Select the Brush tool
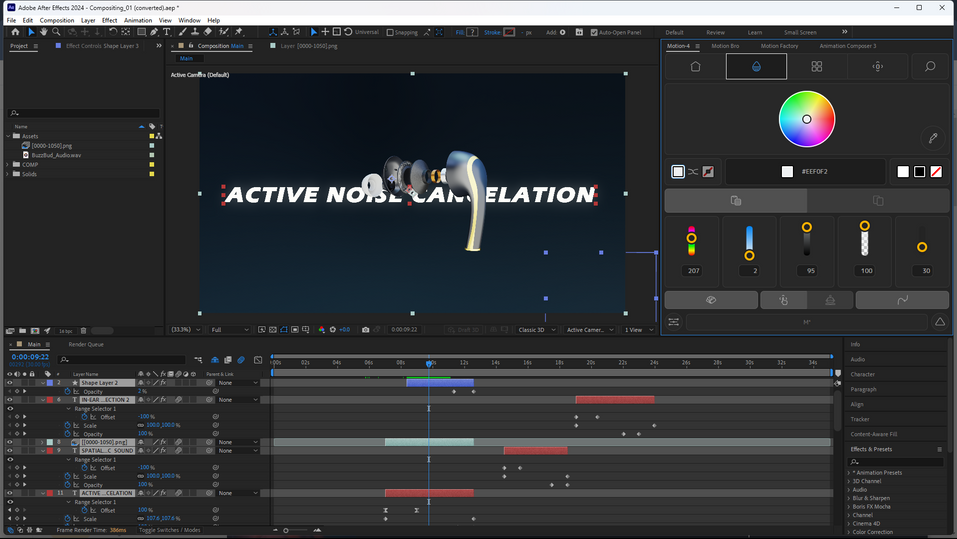The height and width of the screenshot is (539, 957). coord(182,32)
